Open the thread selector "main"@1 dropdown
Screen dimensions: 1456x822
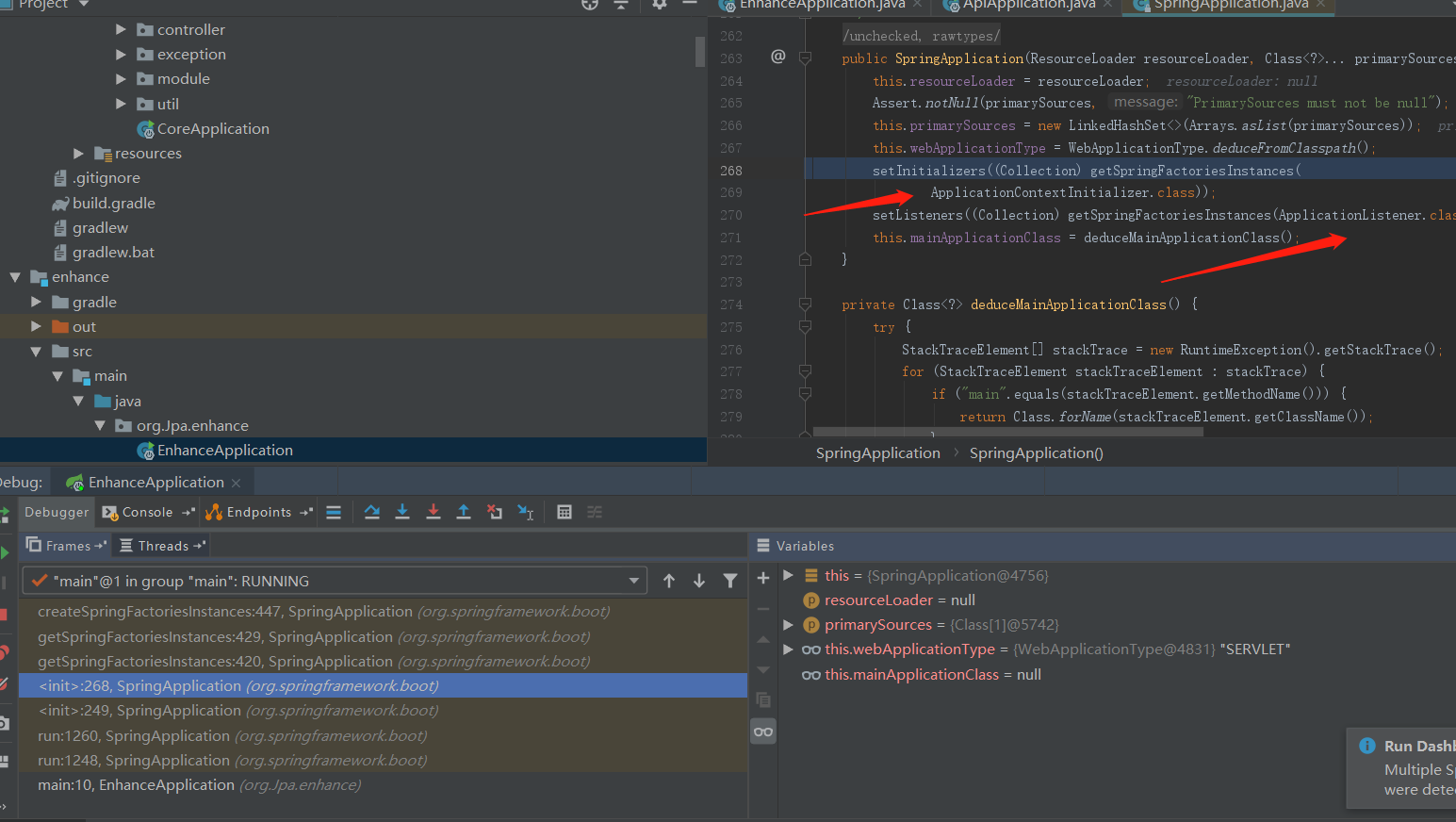[634, 581]
